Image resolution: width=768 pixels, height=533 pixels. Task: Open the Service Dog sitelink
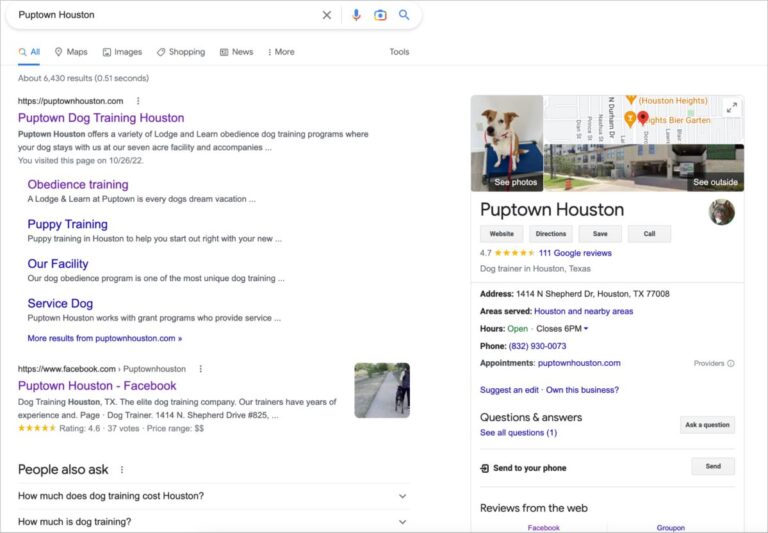[60, 304]
